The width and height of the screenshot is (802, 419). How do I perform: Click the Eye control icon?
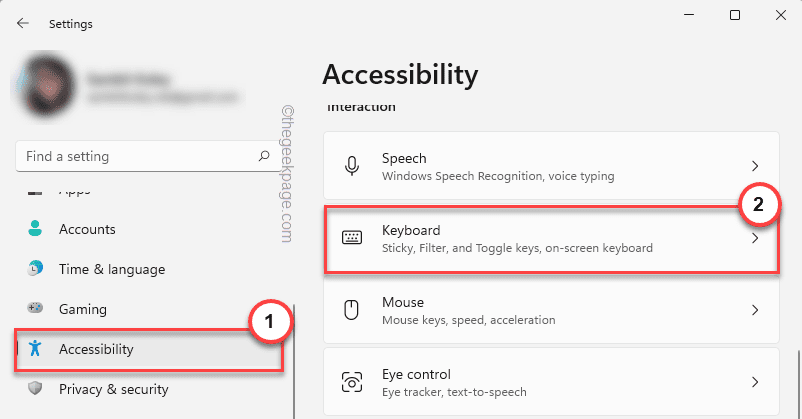351,382
